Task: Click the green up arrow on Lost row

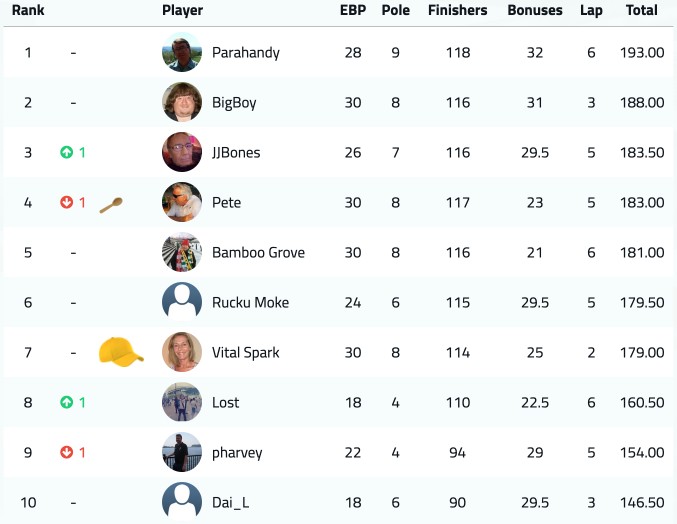Action: 66,402
